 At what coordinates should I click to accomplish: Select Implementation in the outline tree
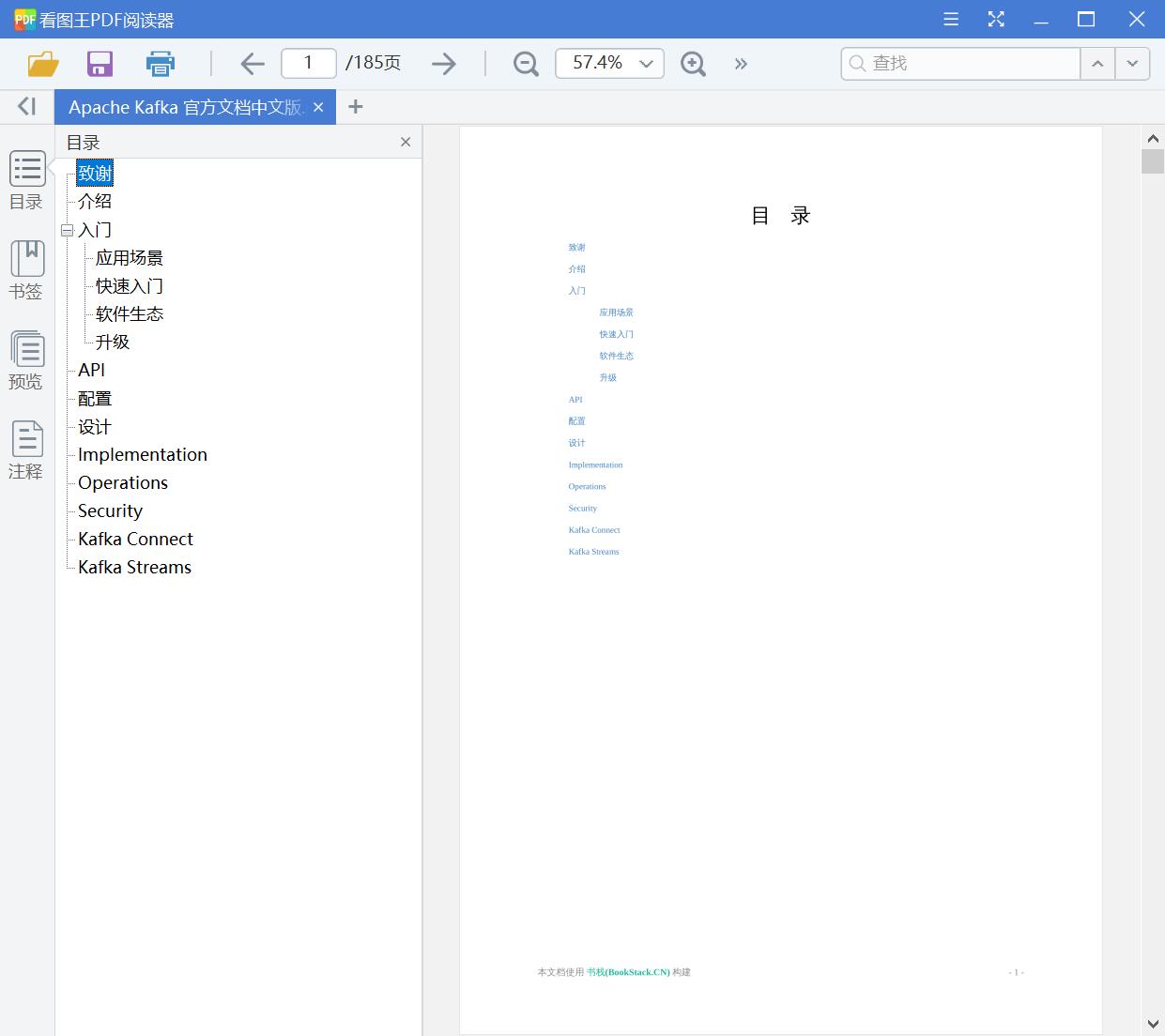coord(143,454)
